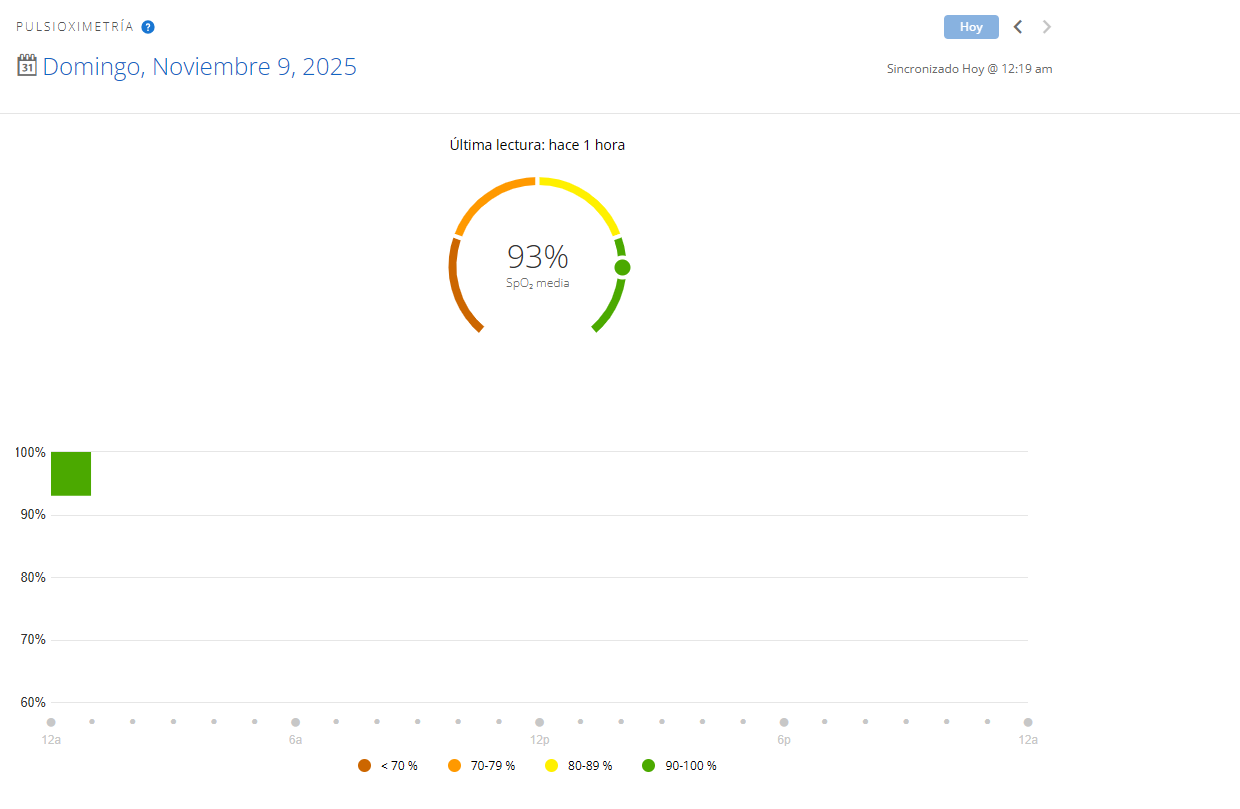Click the Sincronizado Hoy sync status text
Image resolution: width=1240 pixels, height=809 pixels.
coord(969,69)
